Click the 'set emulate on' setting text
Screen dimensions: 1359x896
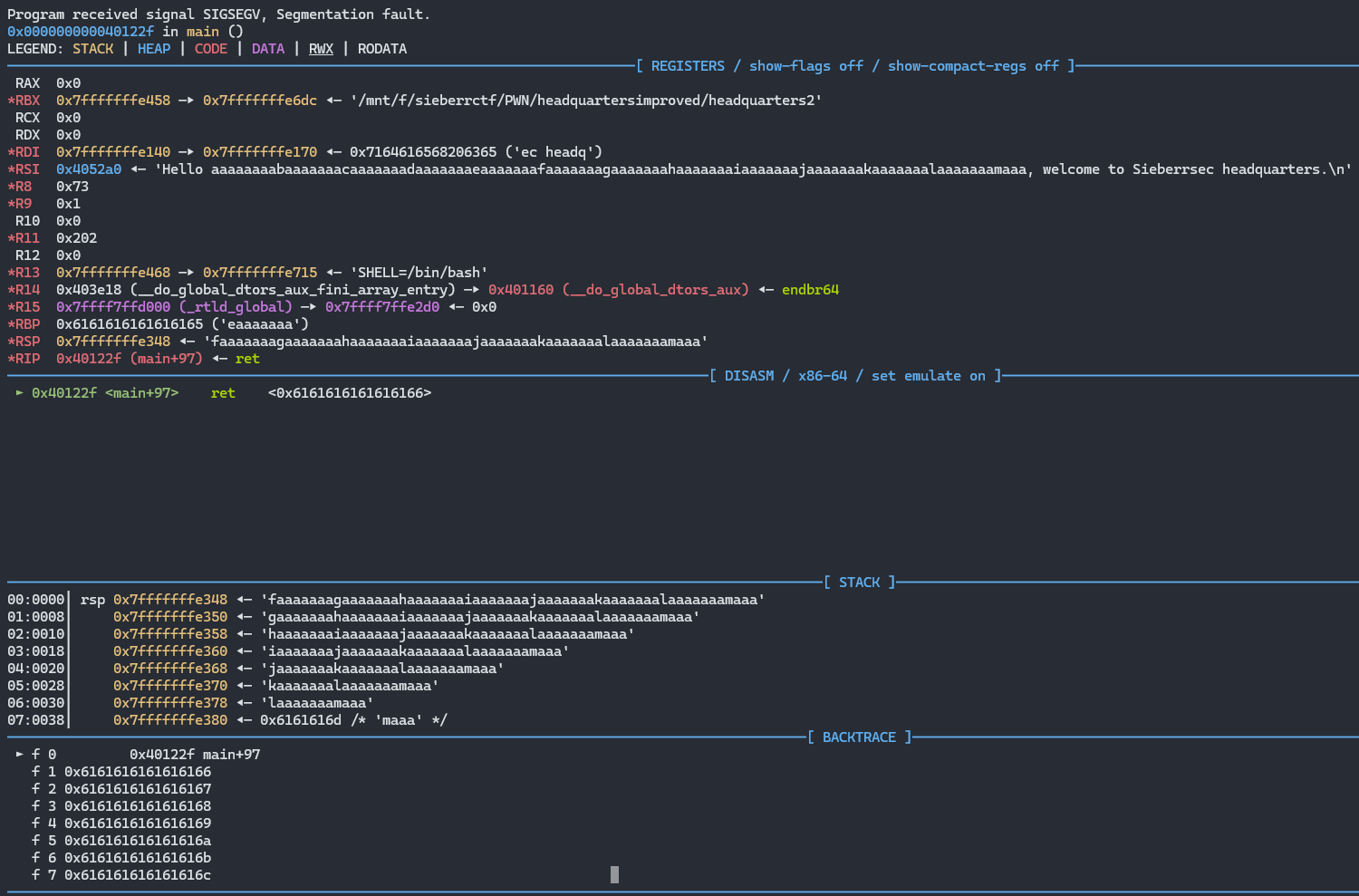tap(928, 376)
